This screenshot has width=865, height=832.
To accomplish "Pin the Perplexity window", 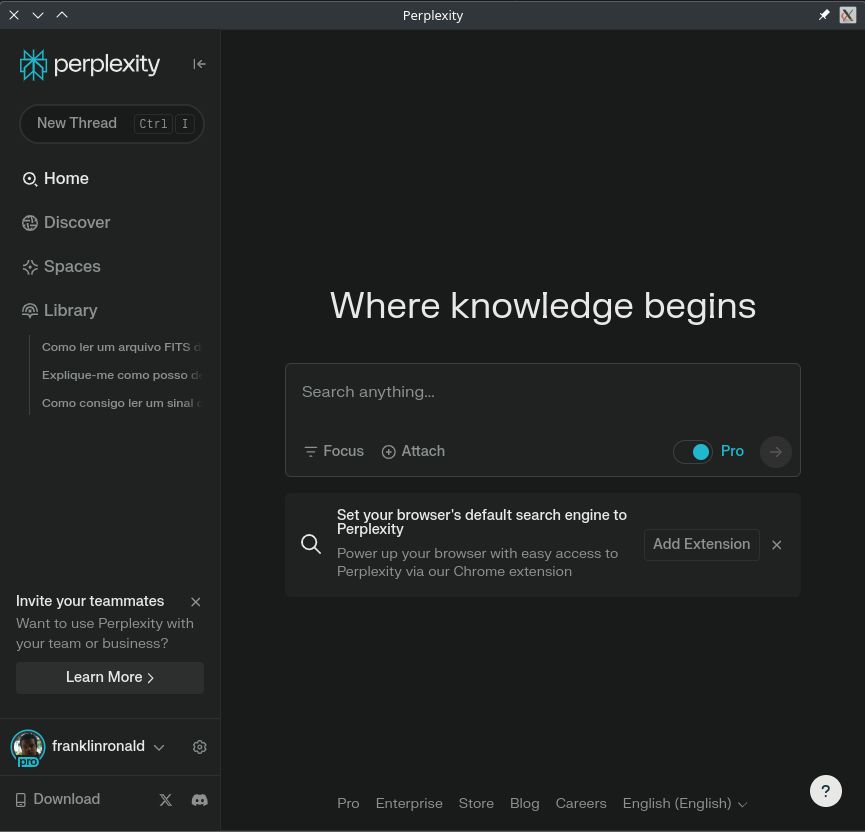I will (823, 15).
